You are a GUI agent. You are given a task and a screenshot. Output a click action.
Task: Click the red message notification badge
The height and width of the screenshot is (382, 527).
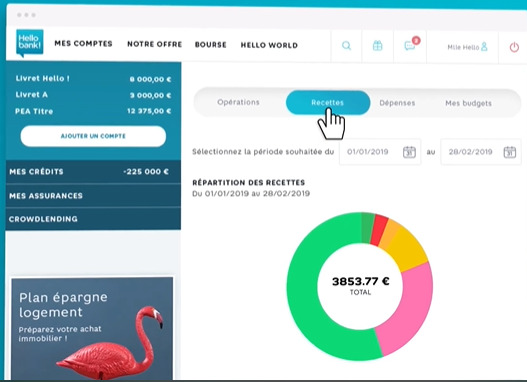point(416,40)
